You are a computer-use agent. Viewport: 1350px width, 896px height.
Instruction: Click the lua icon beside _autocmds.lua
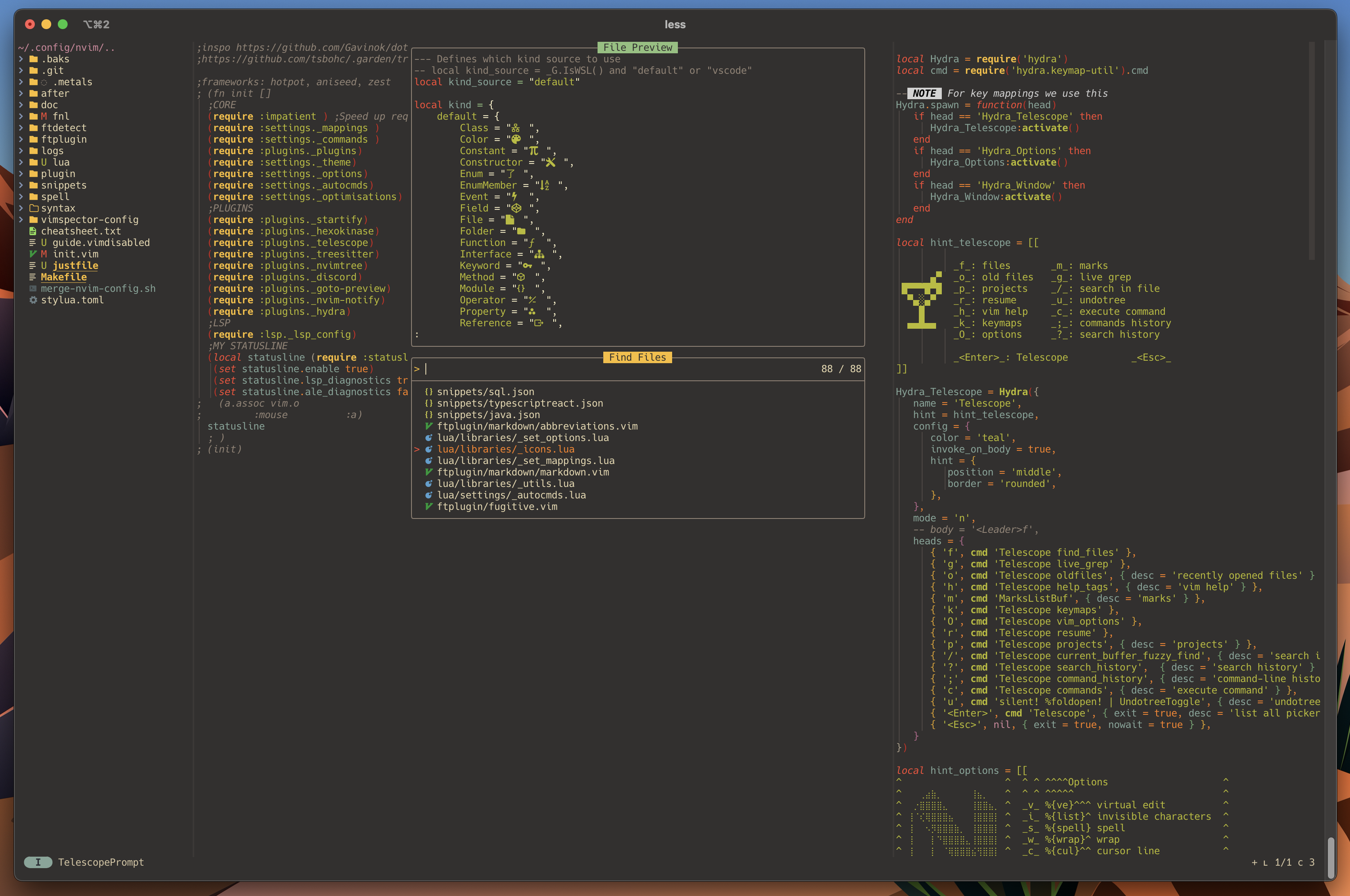[428, 496]
